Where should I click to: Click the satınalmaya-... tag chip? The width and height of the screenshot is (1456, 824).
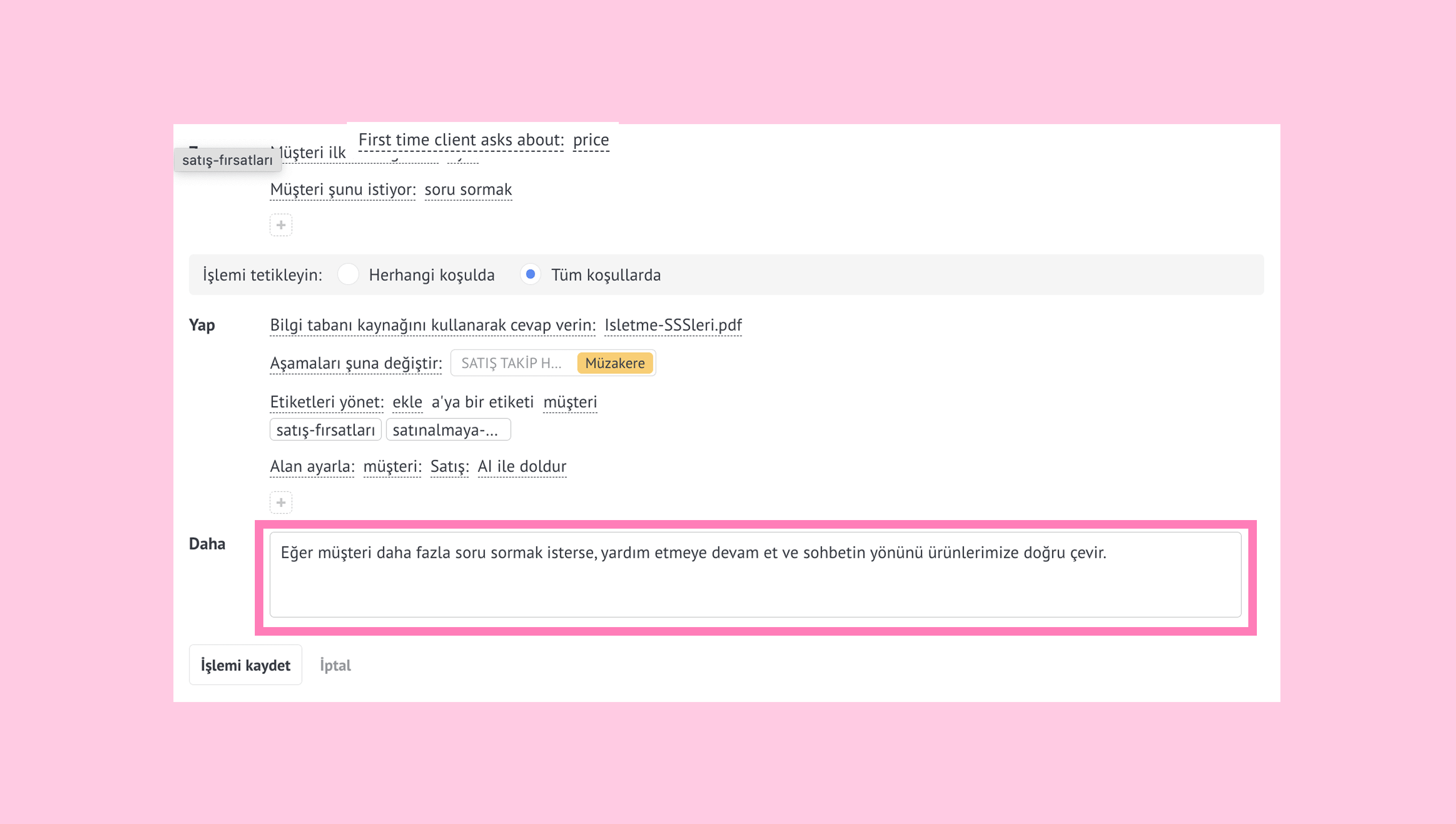click(447, 430)
